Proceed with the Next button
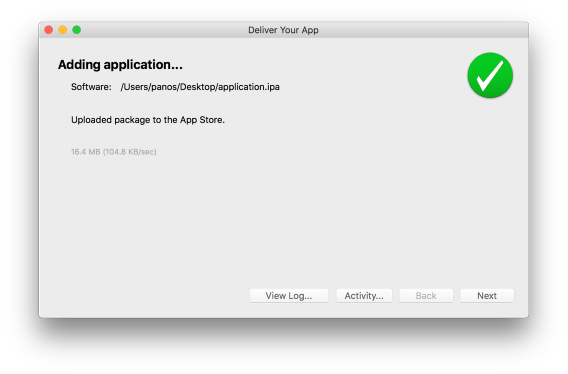568x374 pixels. click(487, 296)
